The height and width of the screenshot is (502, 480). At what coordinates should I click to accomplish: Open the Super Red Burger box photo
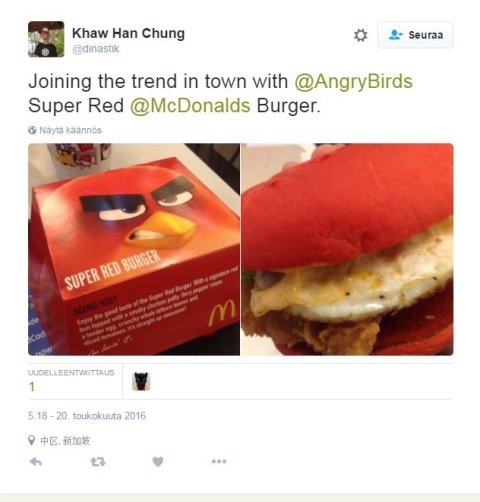click(x=134, y=249)
